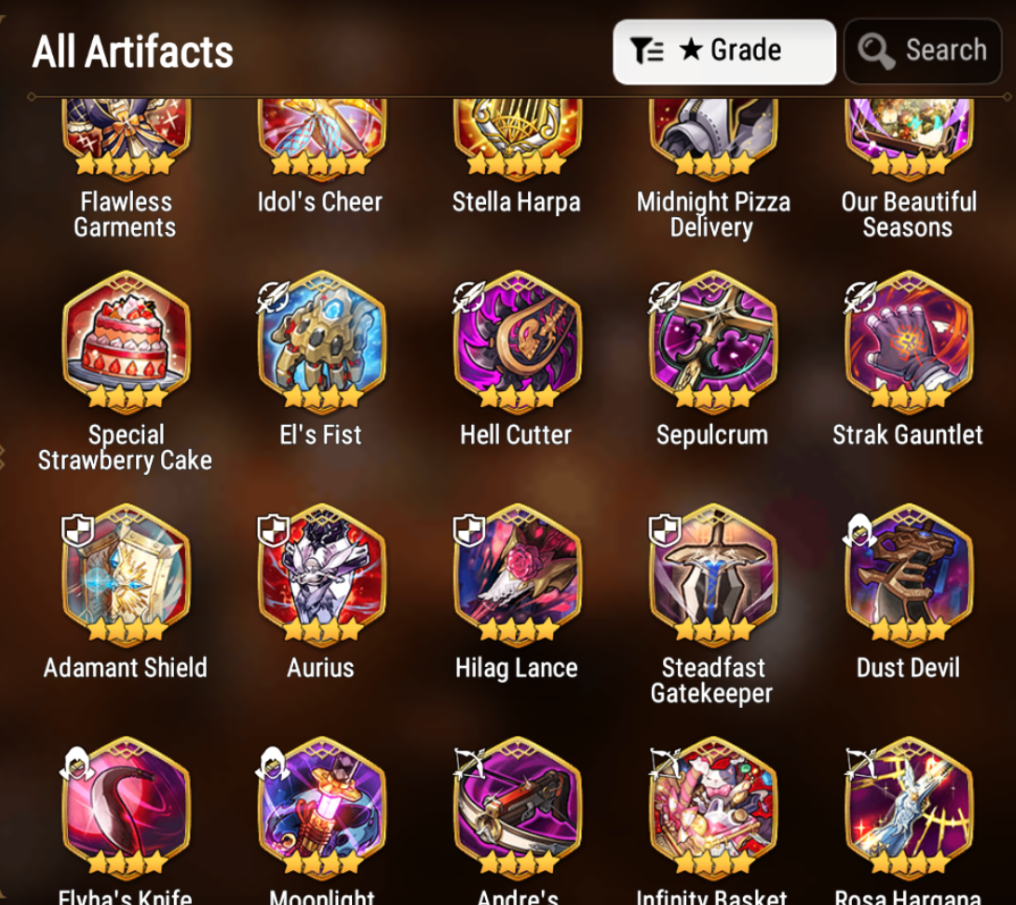The image size is (1016, 905).
Task: Open the Hilag Lance artifact
Action: [x=517, y=576]
